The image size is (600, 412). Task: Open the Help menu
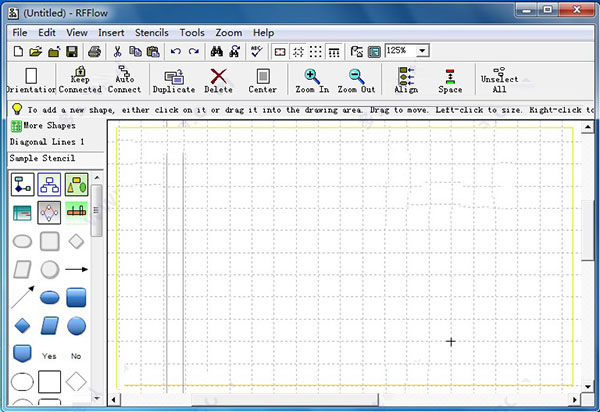(263, 33)
